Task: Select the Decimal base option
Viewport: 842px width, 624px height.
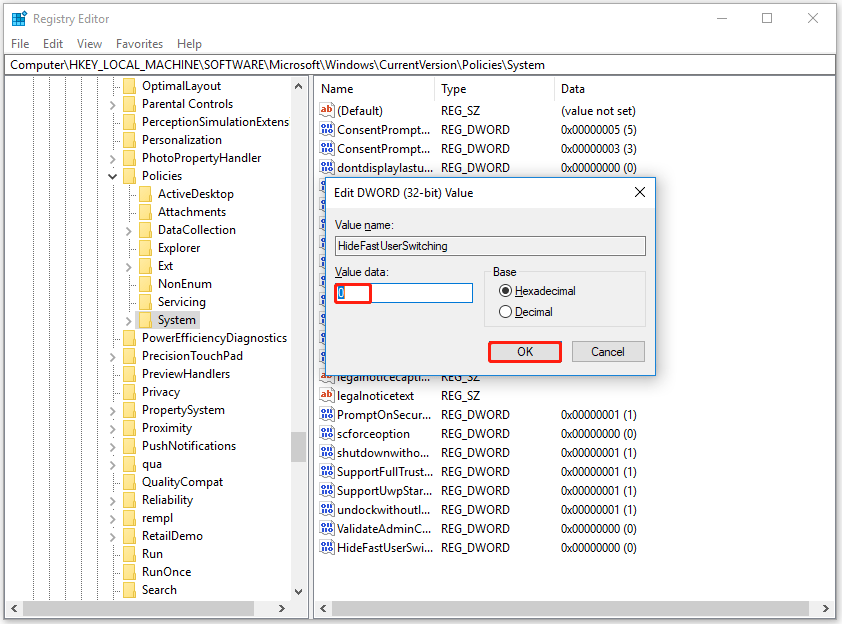Action: 526,312
